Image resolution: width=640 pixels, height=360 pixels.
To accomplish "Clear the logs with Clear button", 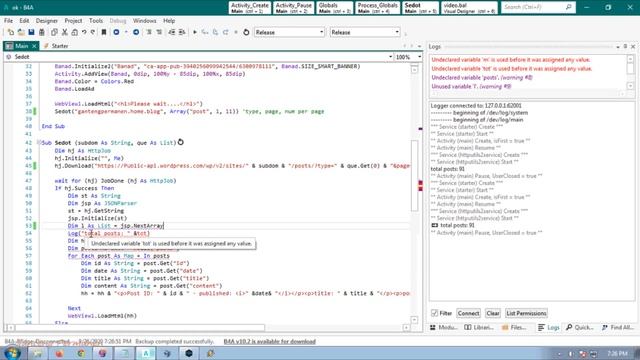I will click(x=493, y=313).
